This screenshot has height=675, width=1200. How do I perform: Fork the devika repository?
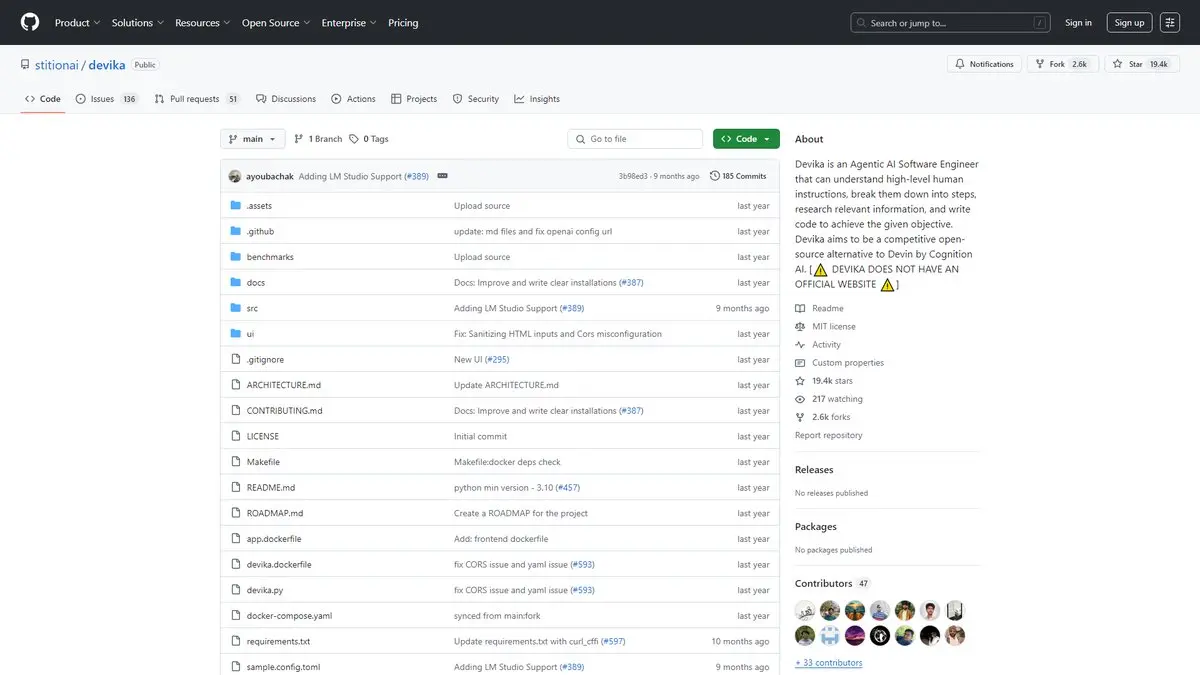(1062, 64)
